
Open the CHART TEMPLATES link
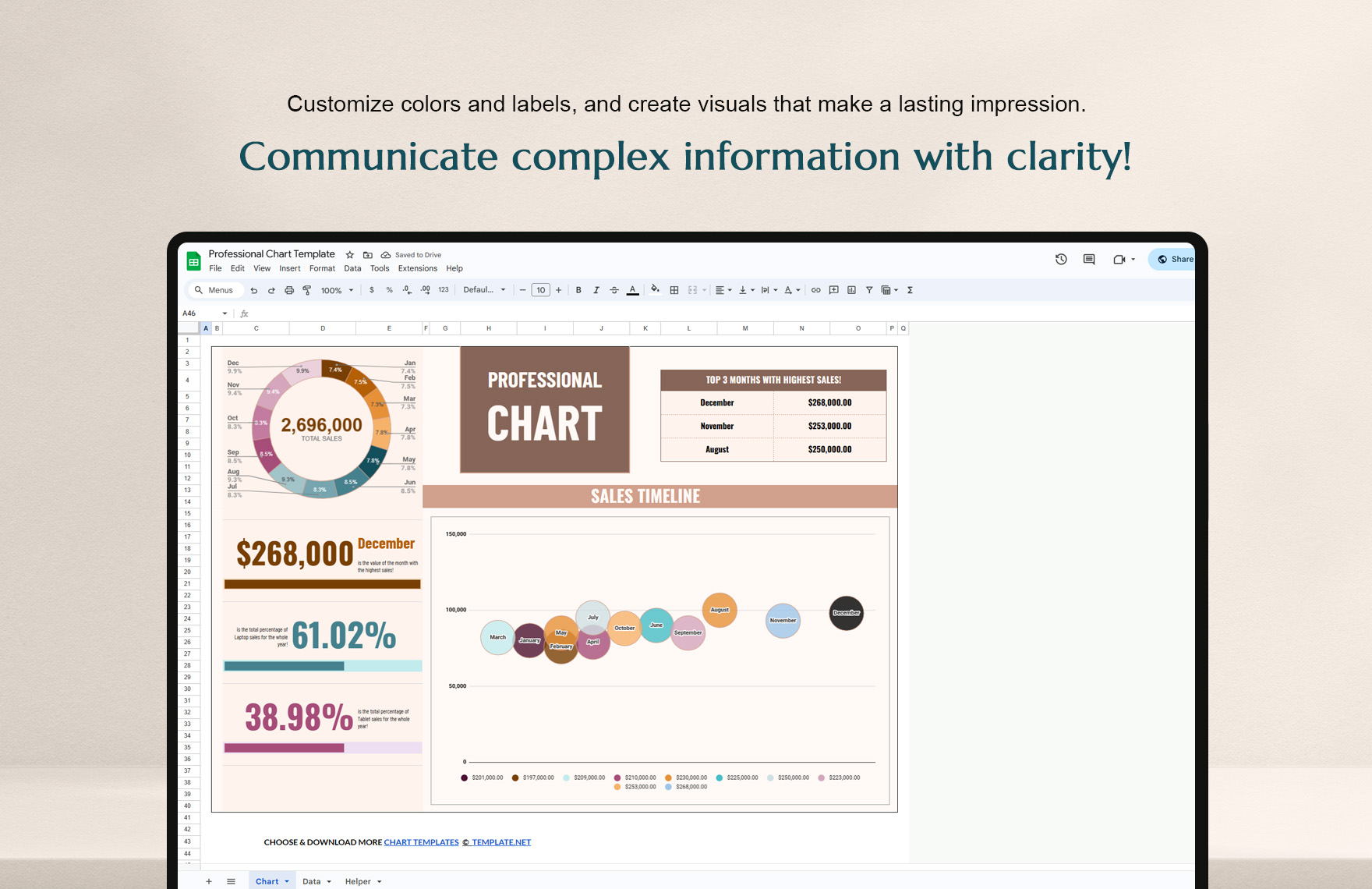coord(421,842)
